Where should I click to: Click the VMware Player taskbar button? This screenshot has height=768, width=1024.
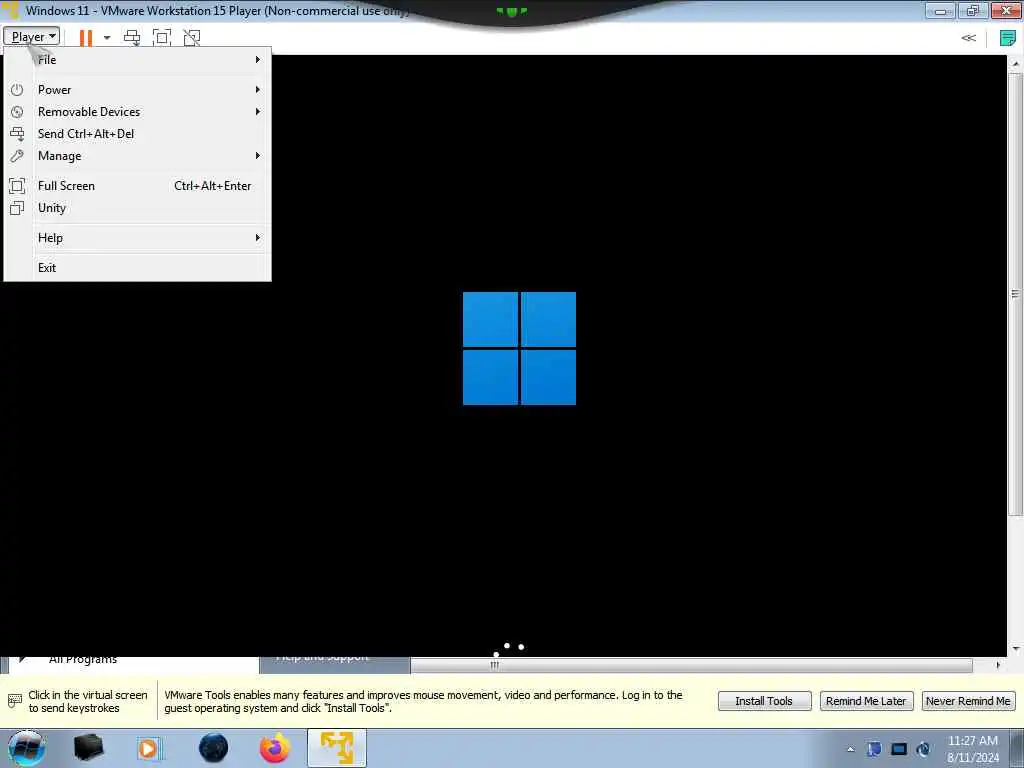click(x=337, y=748)
